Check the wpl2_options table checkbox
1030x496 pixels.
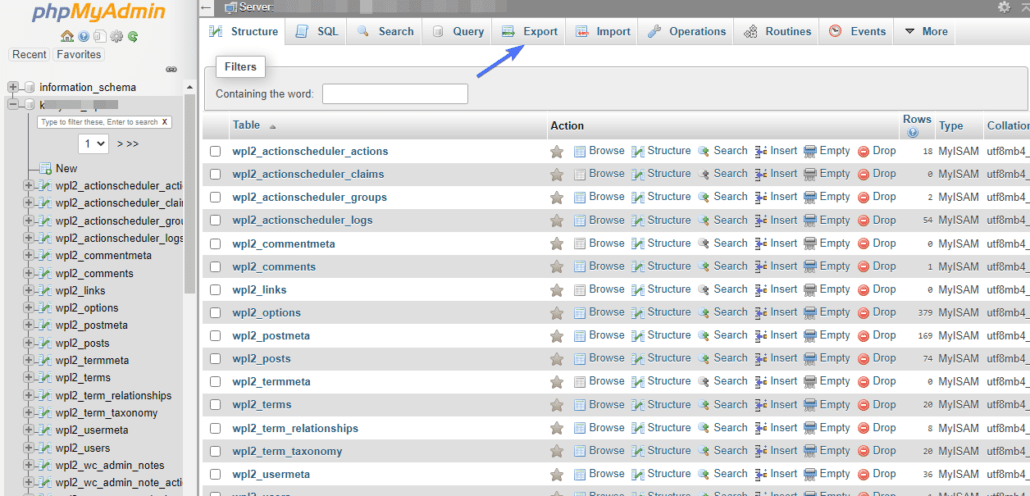(215, 313)
